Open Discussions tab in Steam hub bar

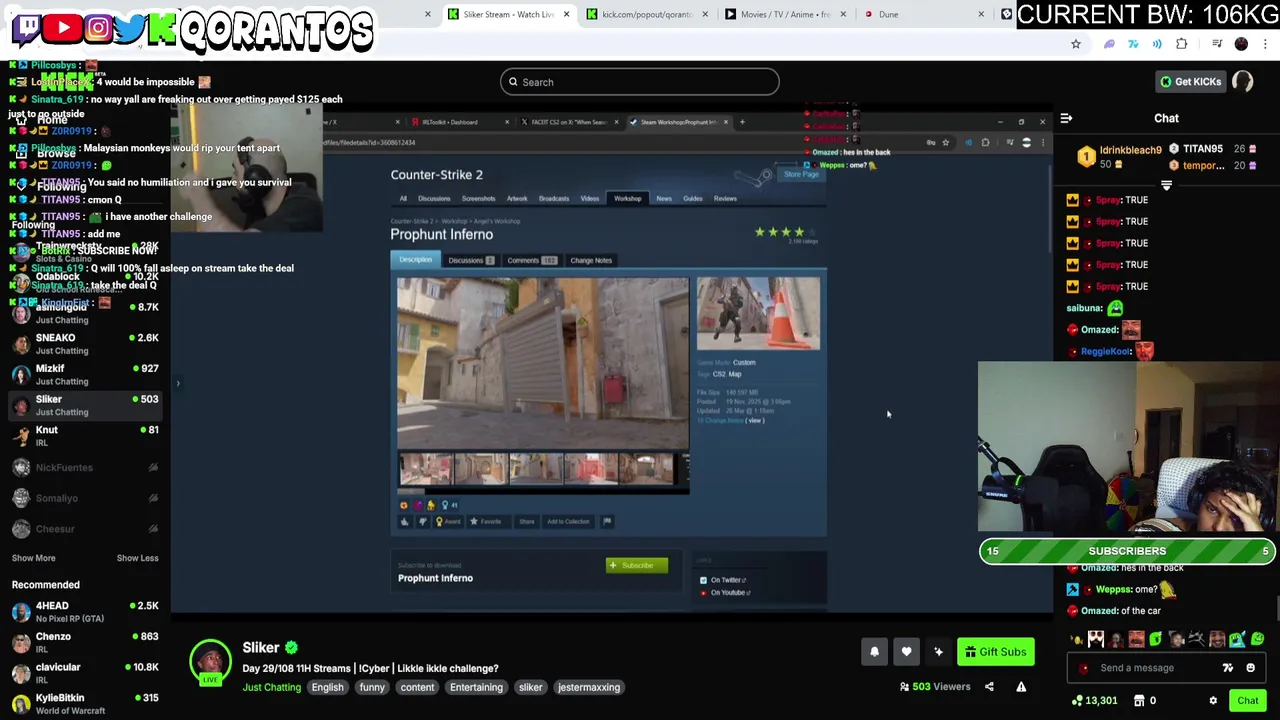coord(434,198)
